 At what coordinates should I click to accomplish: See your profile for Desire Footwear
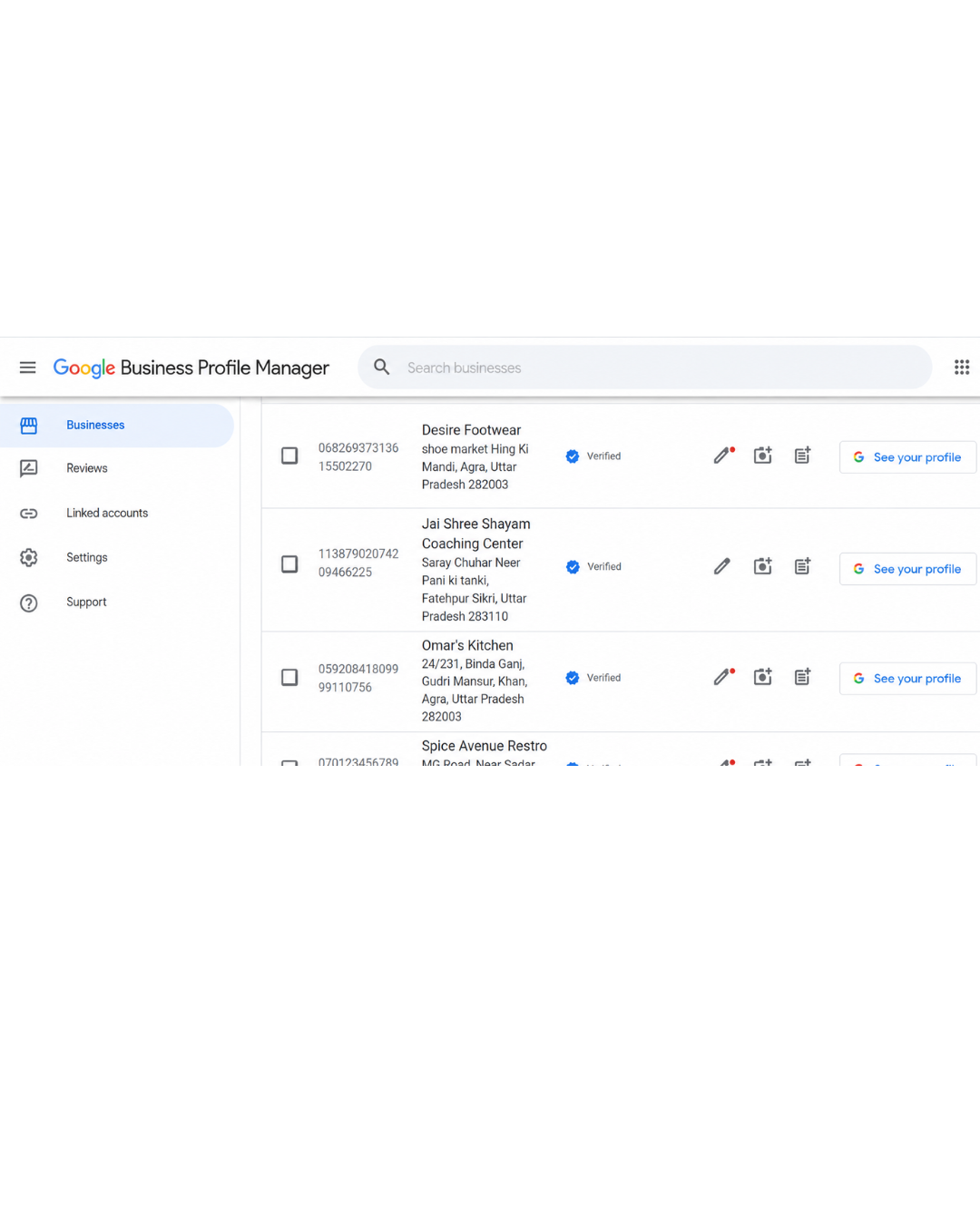(907, 457)
